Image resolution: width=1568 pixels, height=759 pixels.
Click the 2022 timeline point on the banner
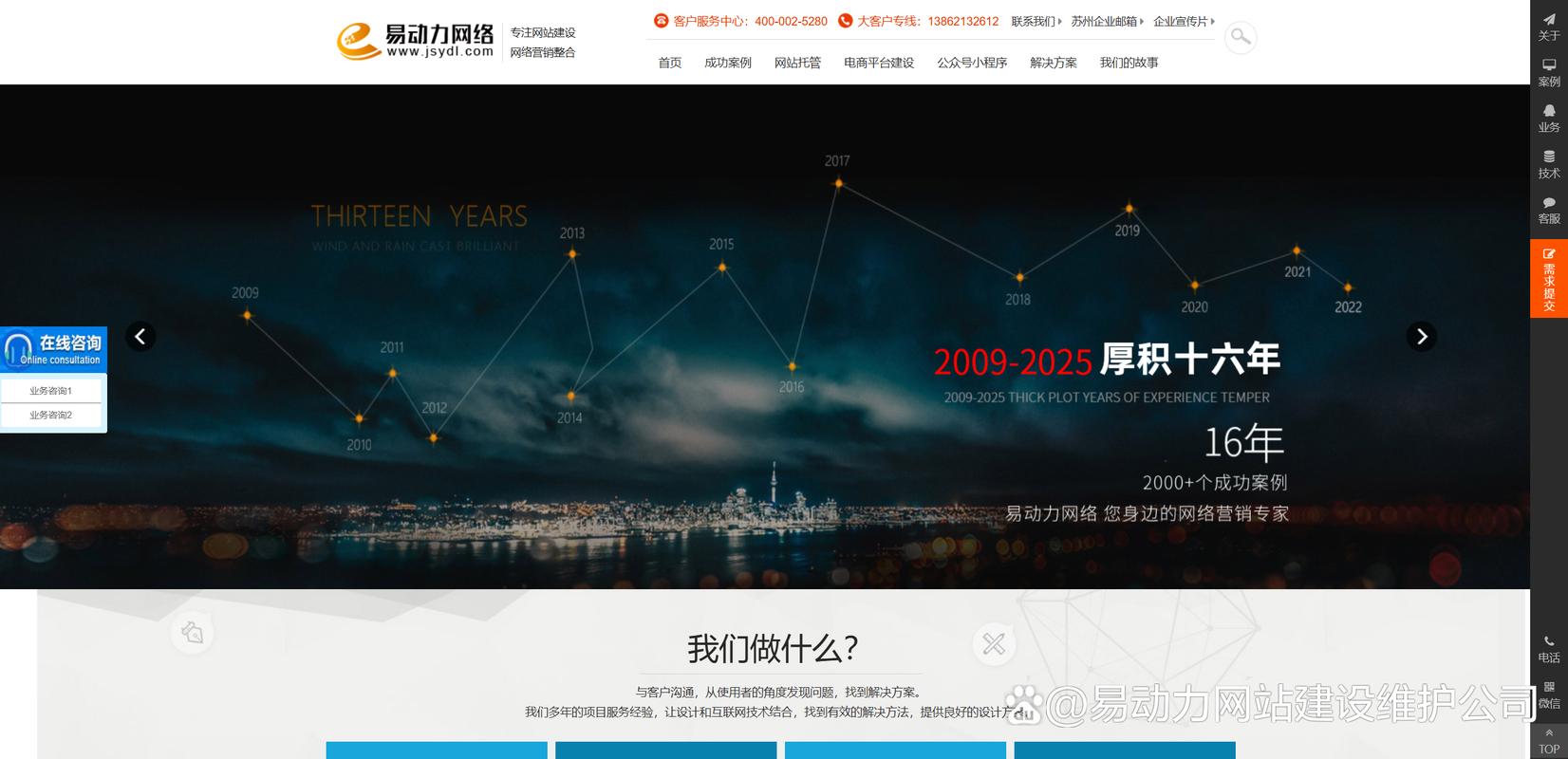pos(1348,287)
